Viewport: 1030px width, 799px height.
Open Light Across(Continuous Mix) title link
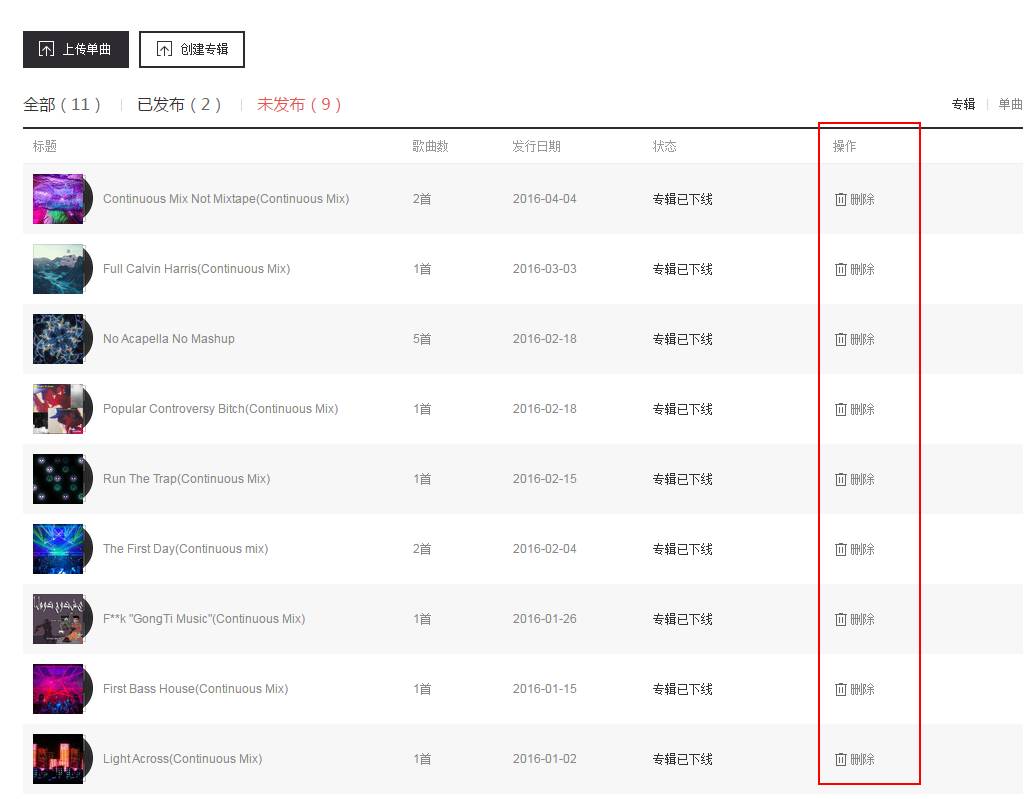(182, 759)
